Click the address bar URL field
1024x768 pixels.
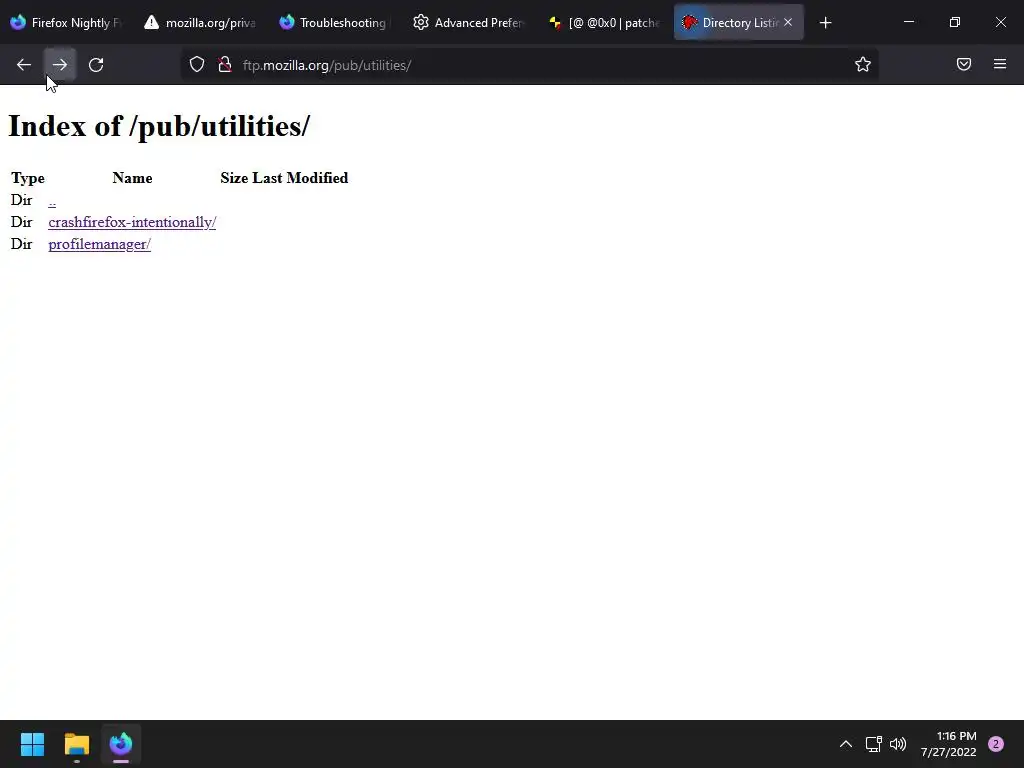tap(529, 65)
